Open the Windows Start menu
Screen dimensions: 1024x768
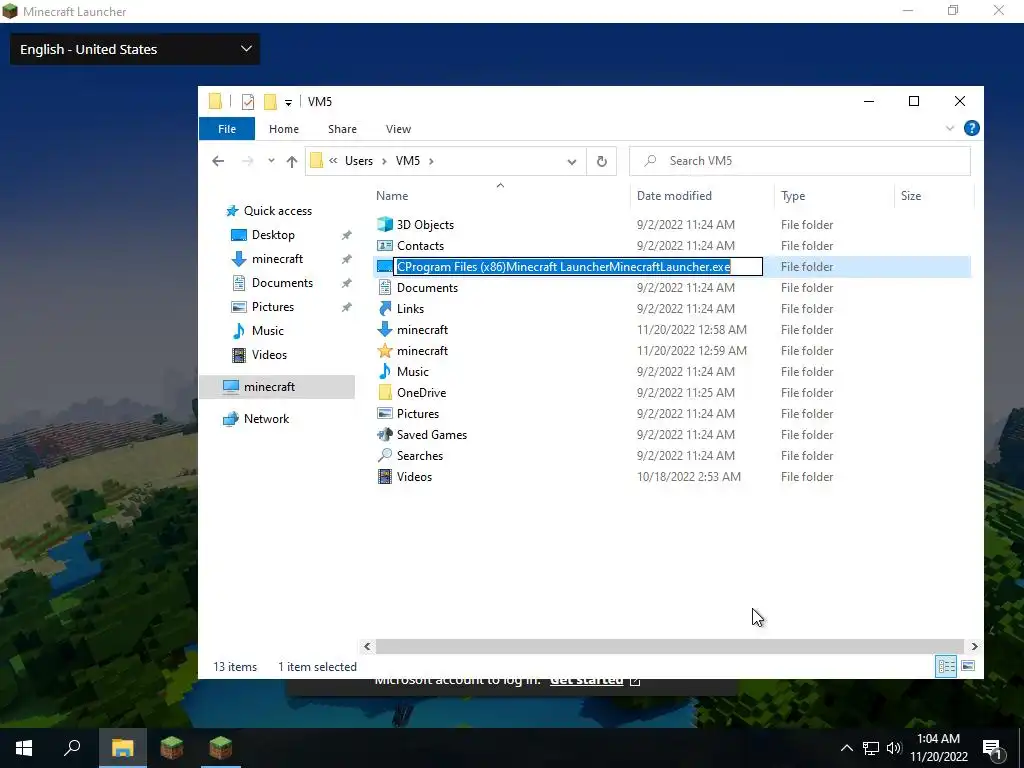pos(24,748)
